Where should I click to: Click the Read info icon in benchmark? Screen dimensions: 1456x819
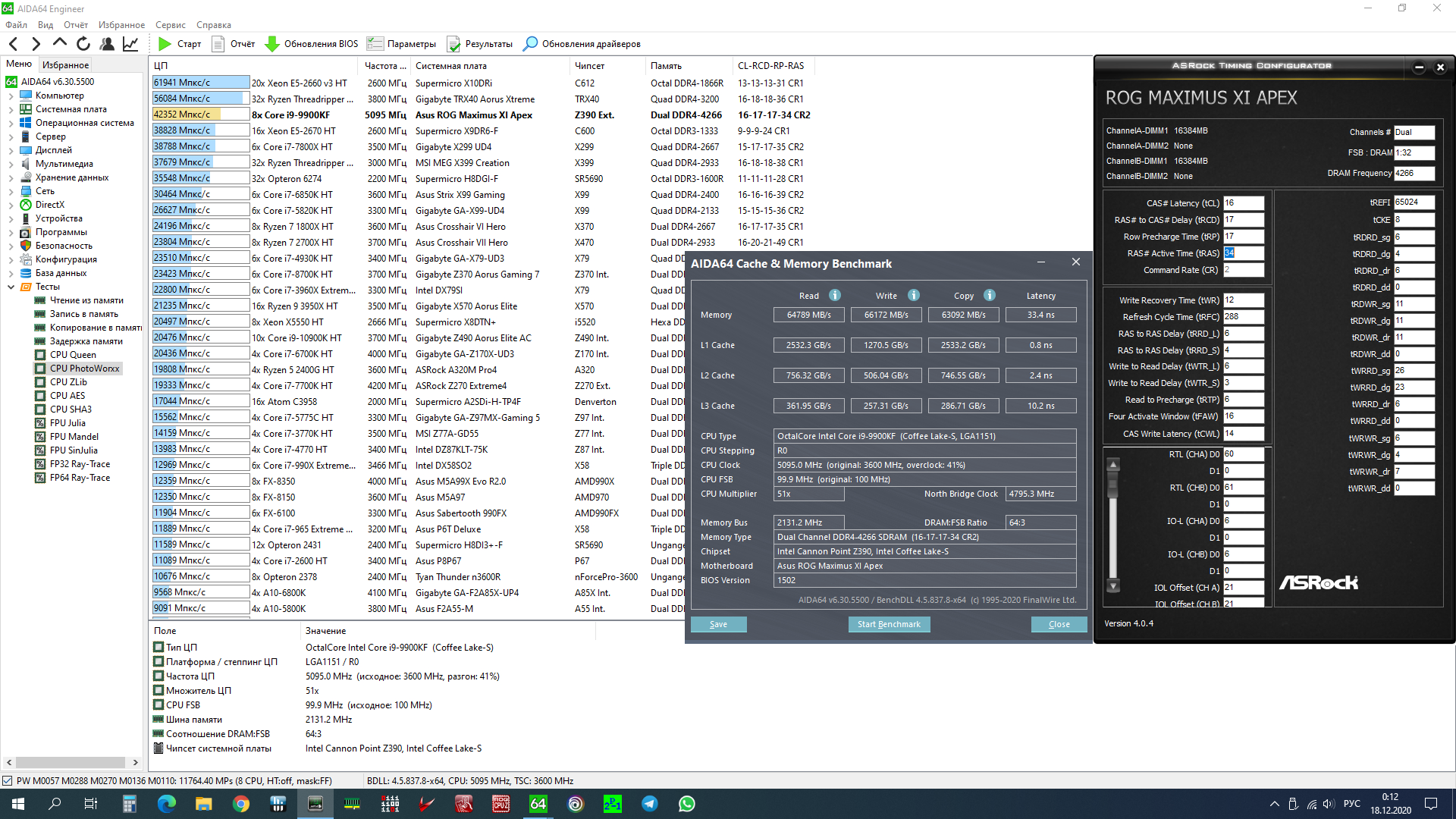[834, 295]
